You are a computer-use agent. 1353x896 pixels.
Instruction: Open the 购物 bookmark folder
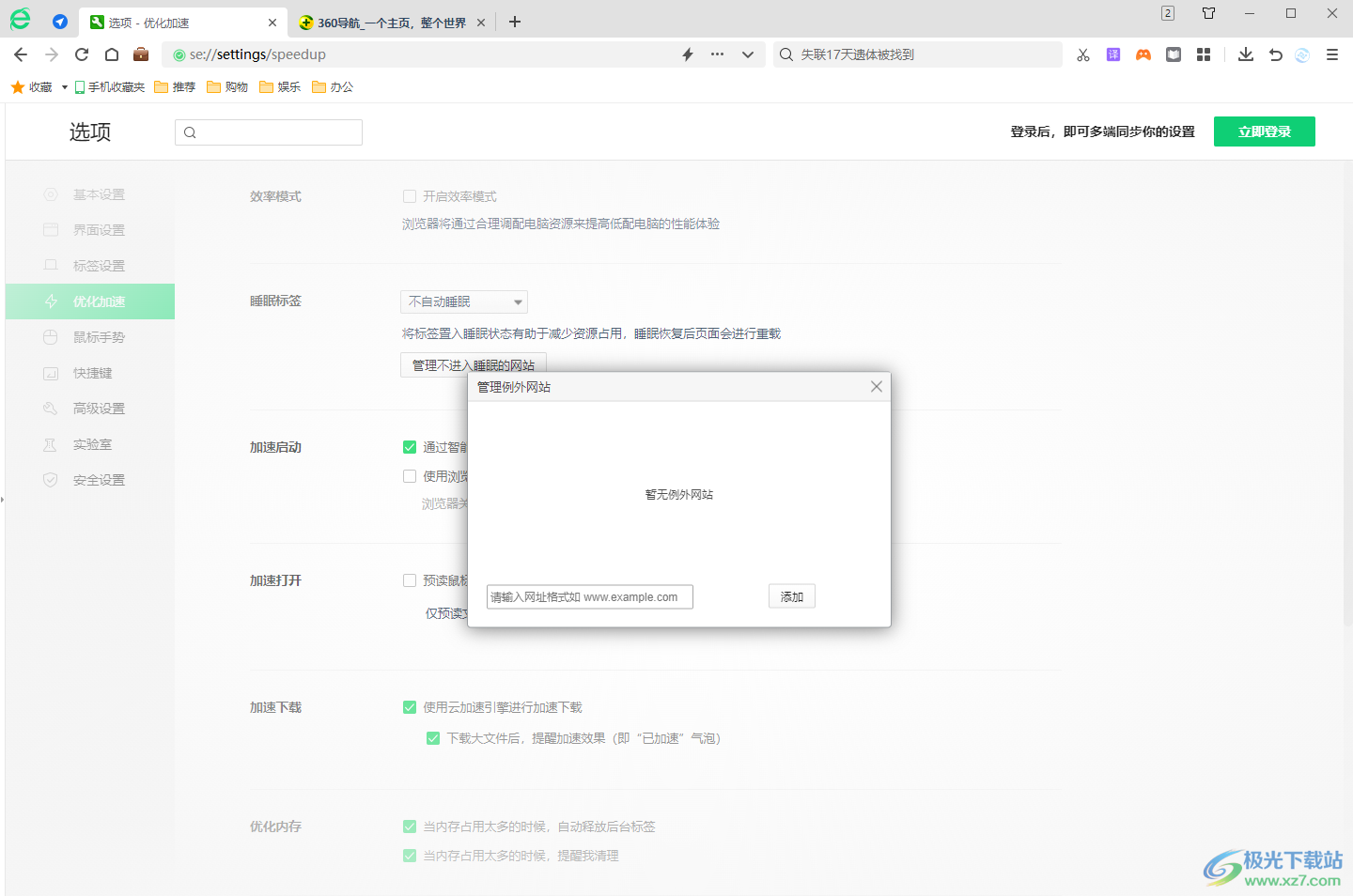coord(228,87)
